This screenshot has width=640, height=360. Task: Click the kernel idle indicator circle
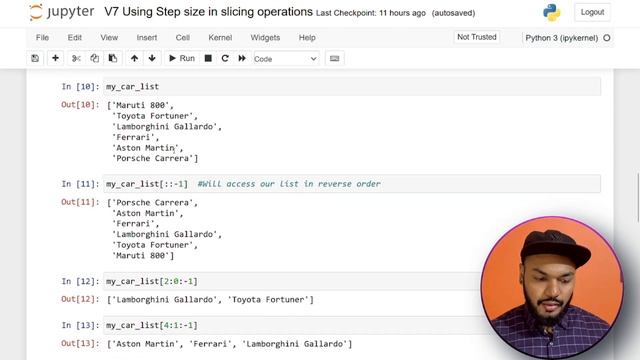(x=607, y=38)
